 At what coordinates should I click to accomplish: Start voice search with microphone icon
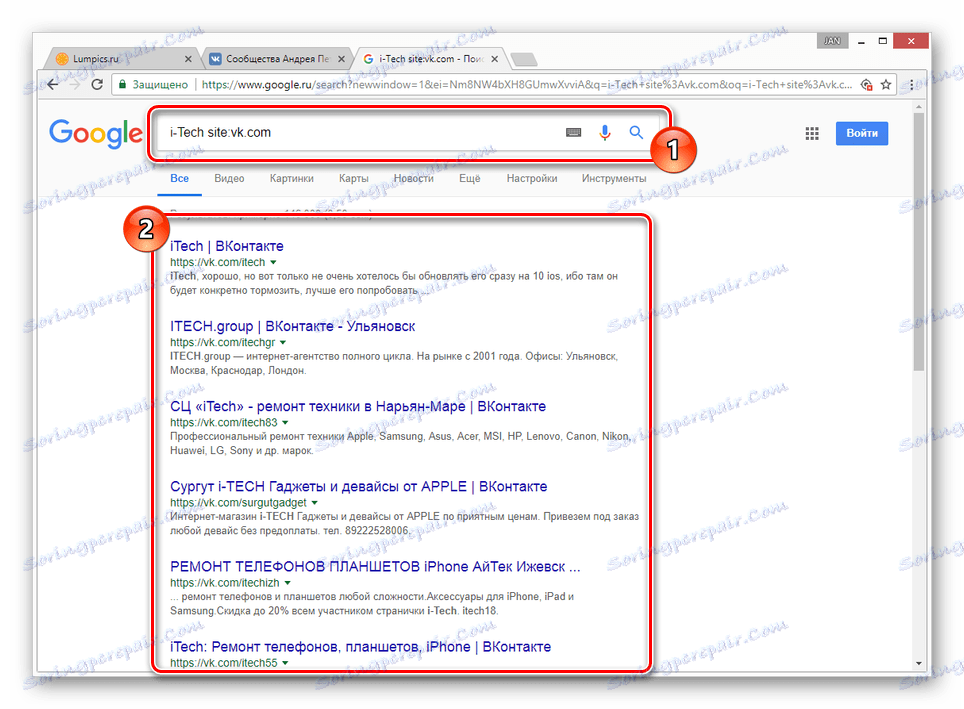pos(605,132)
